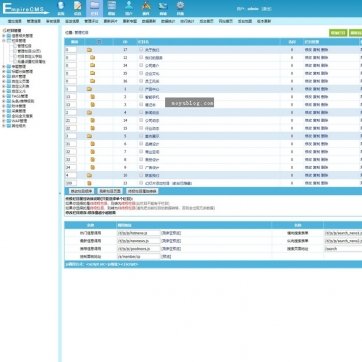Toggle the expand-all icon in table header

[99, 42]
